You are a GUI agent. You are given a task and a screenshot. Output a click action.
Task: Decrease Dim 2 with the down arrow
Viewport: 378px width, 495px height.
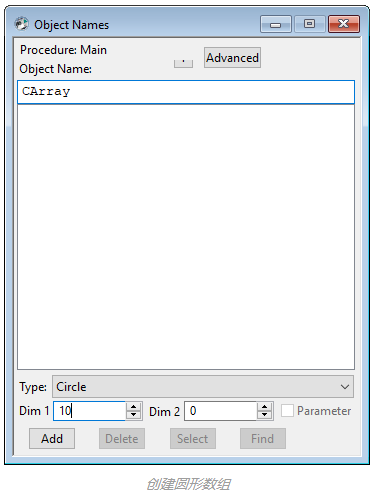tap(265, 415)
